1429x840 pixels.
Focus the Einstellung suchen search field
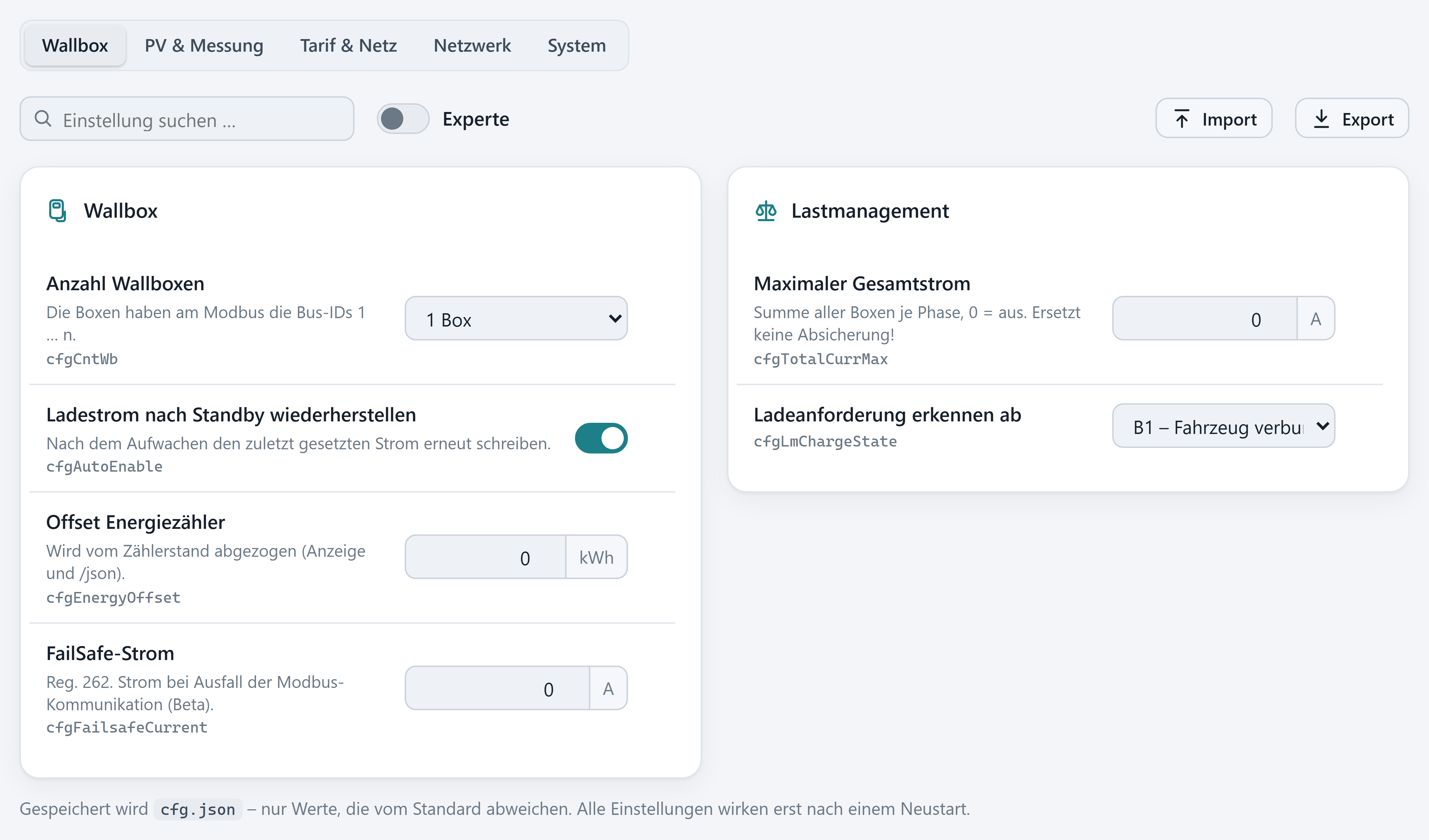(187, 119)
